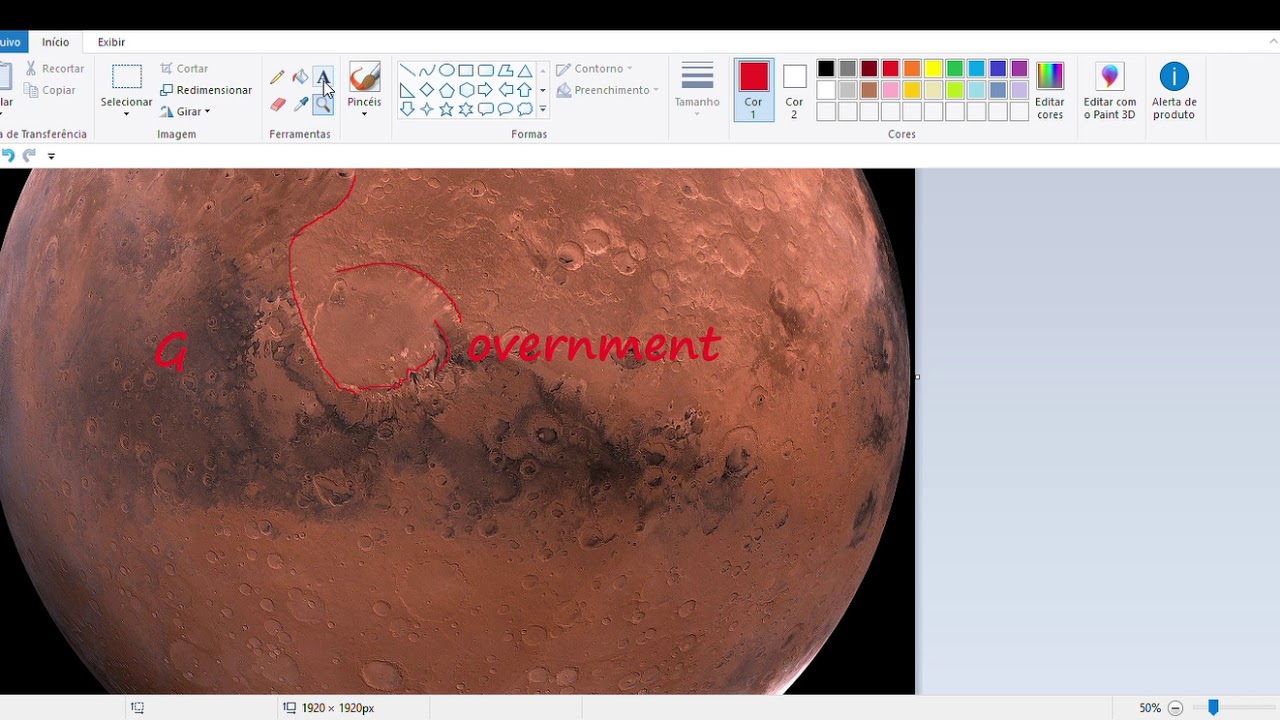The image size is (1280, 720).
Task: Pick the orange color swatch
Action: (912, 69)
